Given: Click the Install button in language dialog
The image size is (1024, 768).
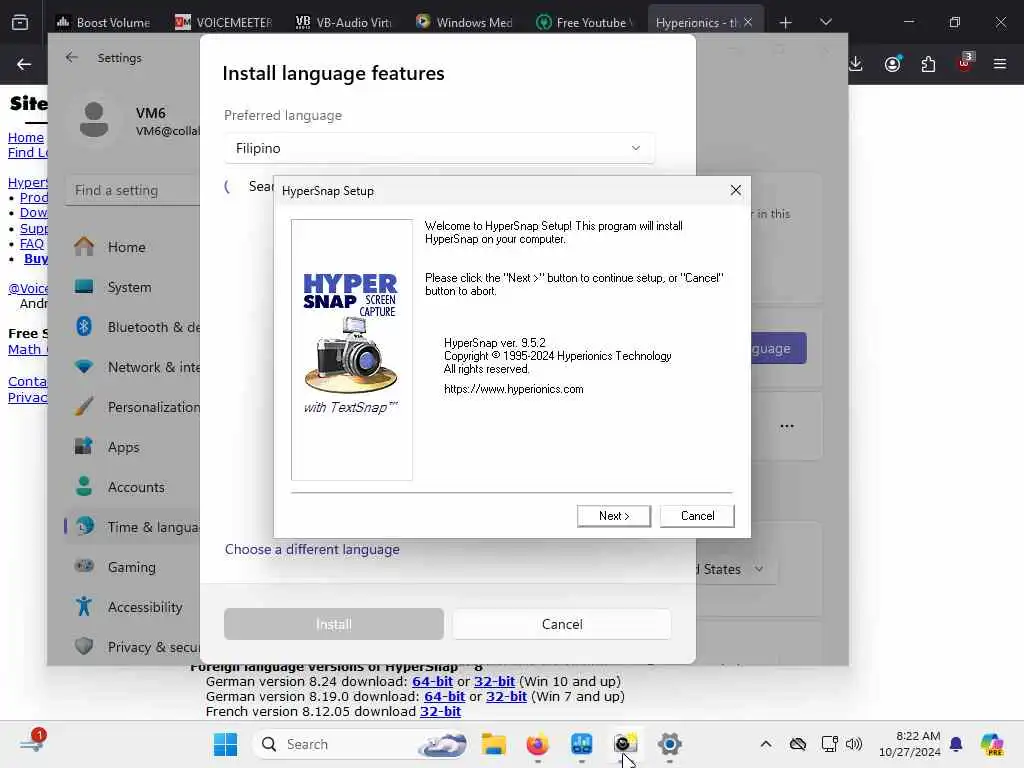Looking at the screenshot, I should point(334,624).
